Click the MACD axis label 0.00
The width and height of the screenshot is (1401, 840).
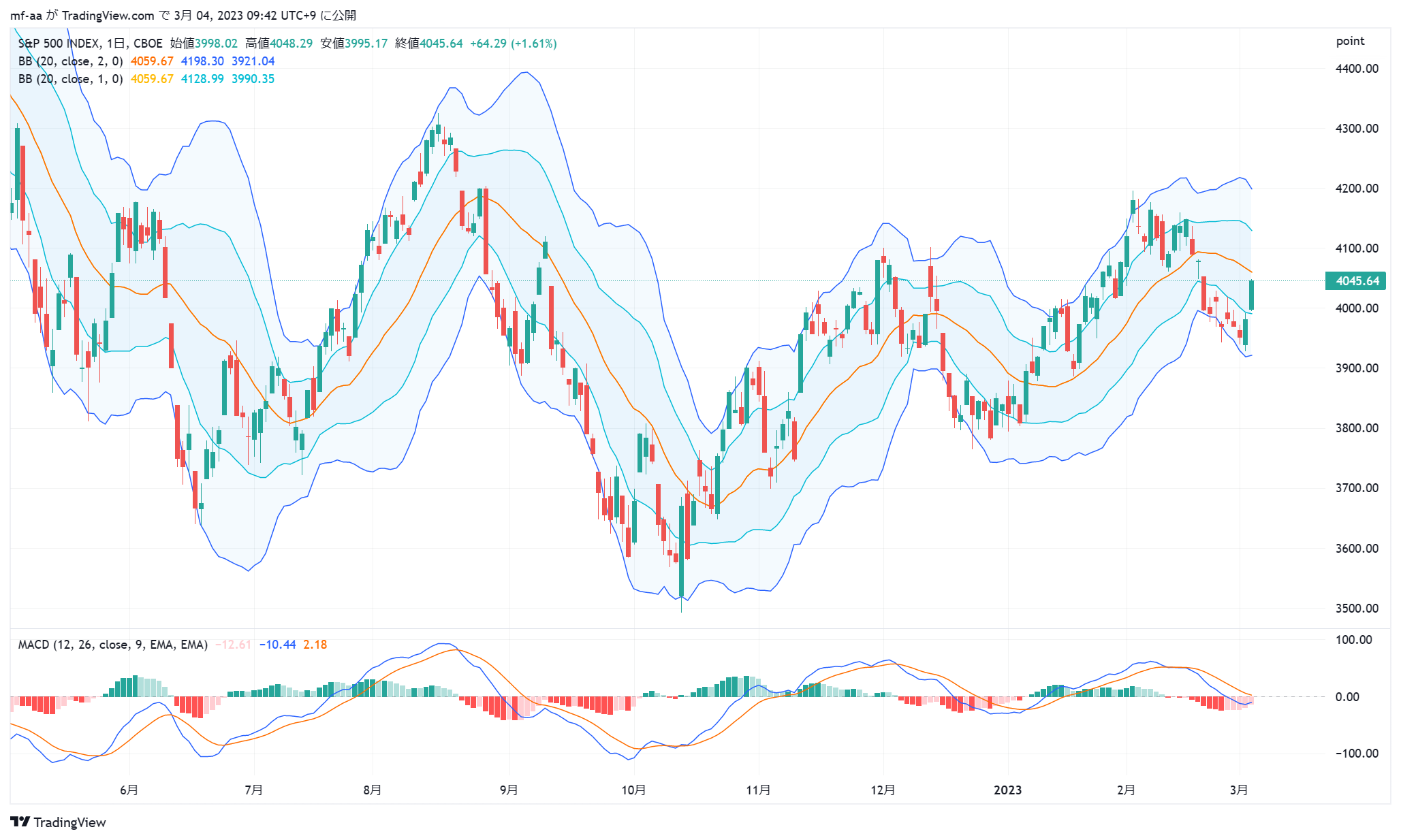point(1347,697)
